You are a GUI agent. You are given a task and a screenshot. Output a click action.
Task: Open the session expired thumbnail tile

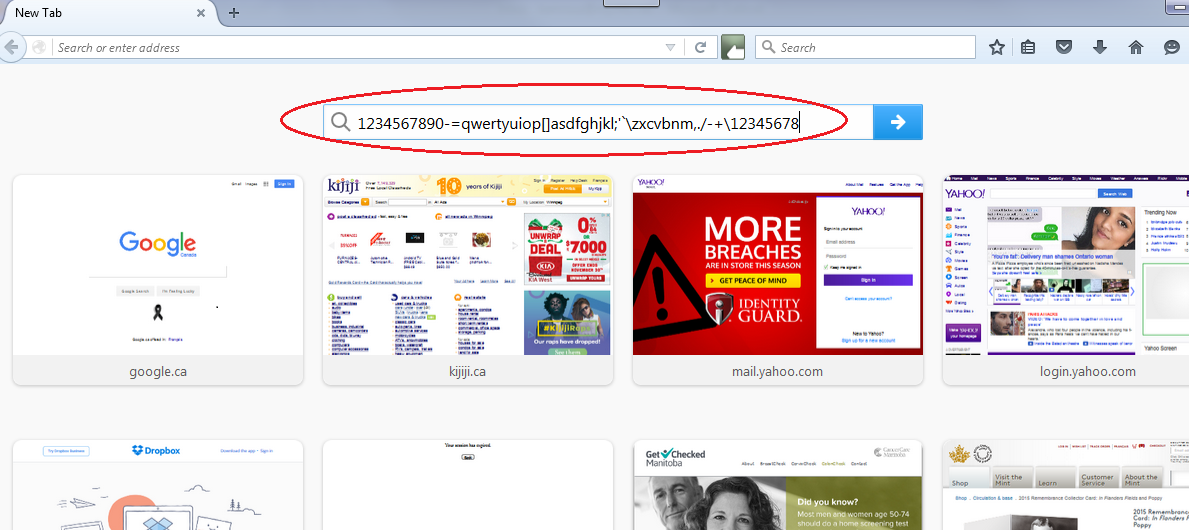point(468,485)
